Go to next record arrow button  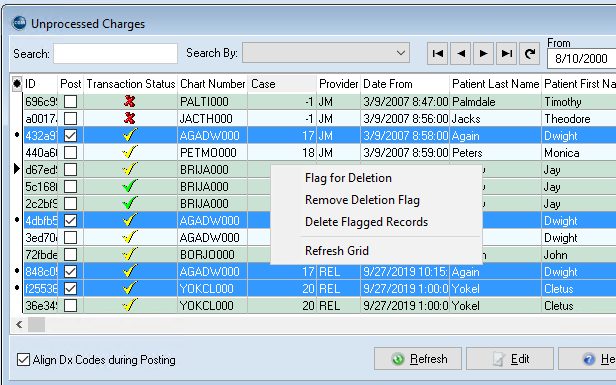(483, 53)
